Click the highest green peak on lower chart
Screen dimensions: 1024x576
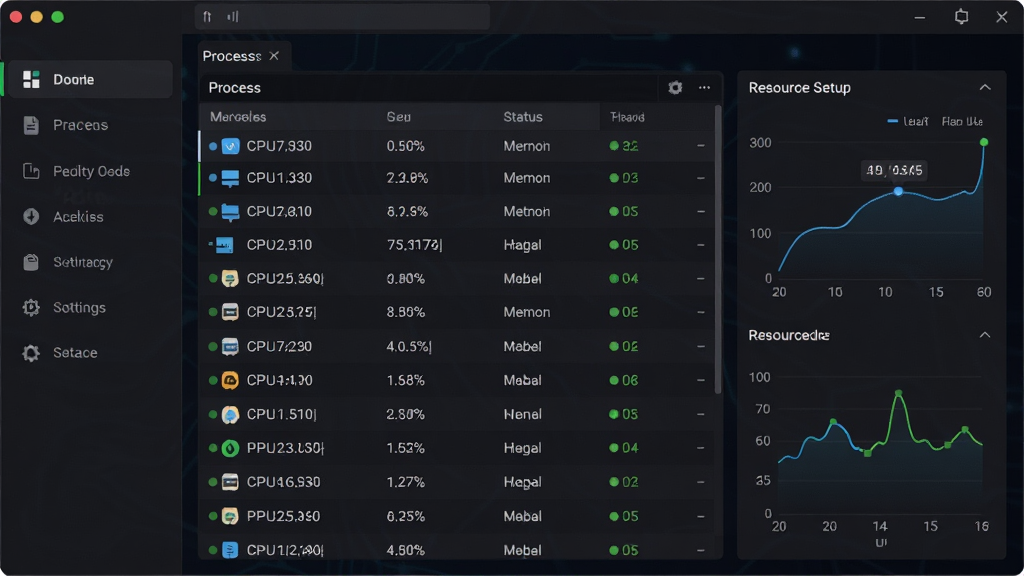pyautogui.click(x=899, y=394)
